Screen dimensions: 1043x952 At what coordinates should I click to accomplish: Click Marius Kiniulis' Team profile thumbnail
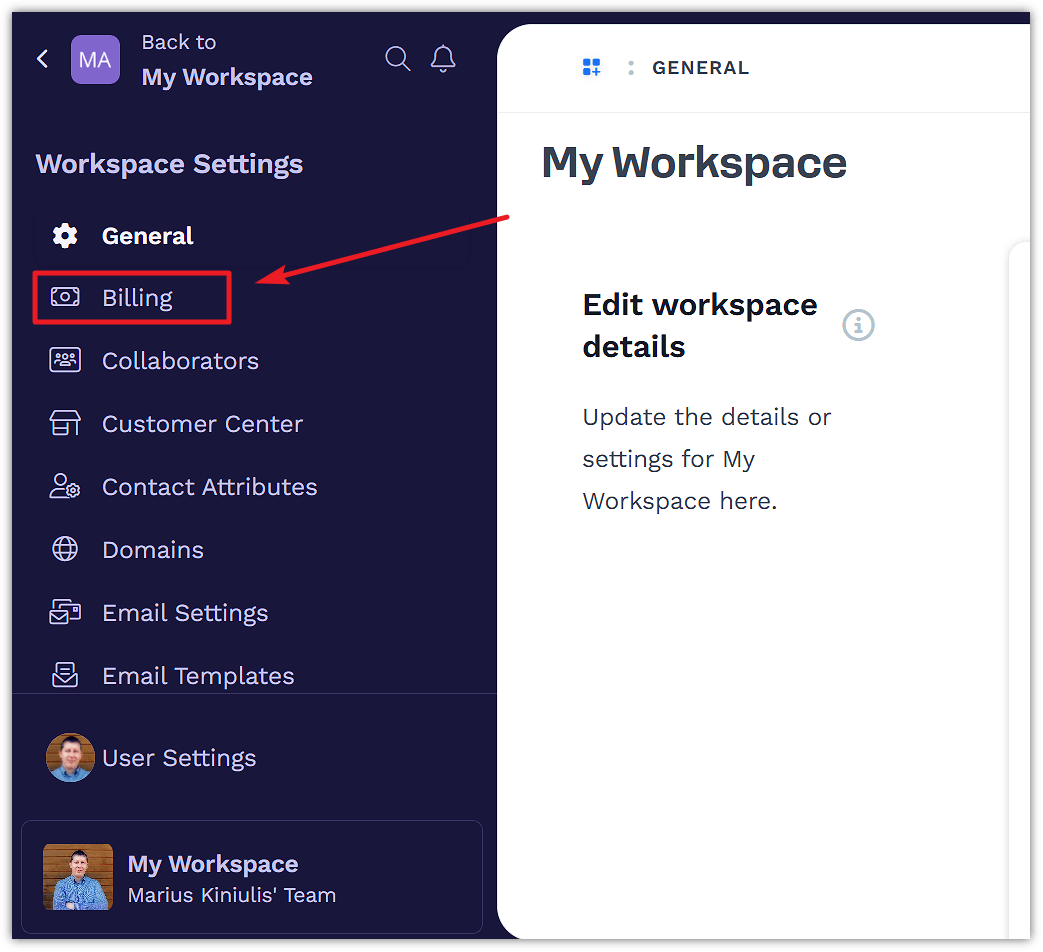pos(78,876)
